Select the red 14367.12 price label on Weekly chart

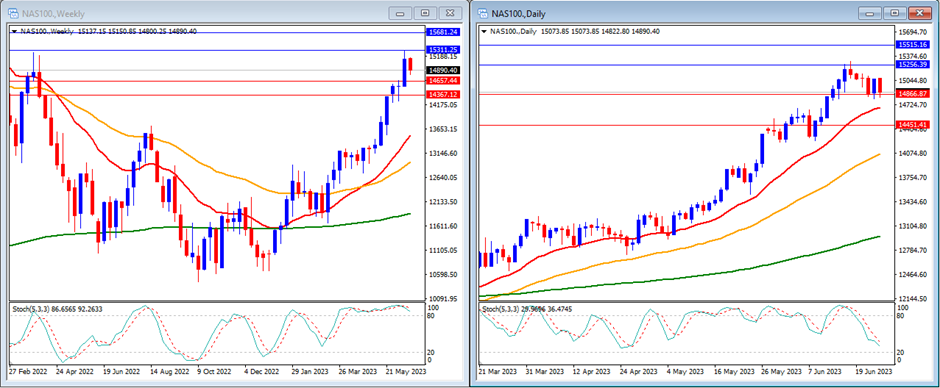click(x=443, y=95)
